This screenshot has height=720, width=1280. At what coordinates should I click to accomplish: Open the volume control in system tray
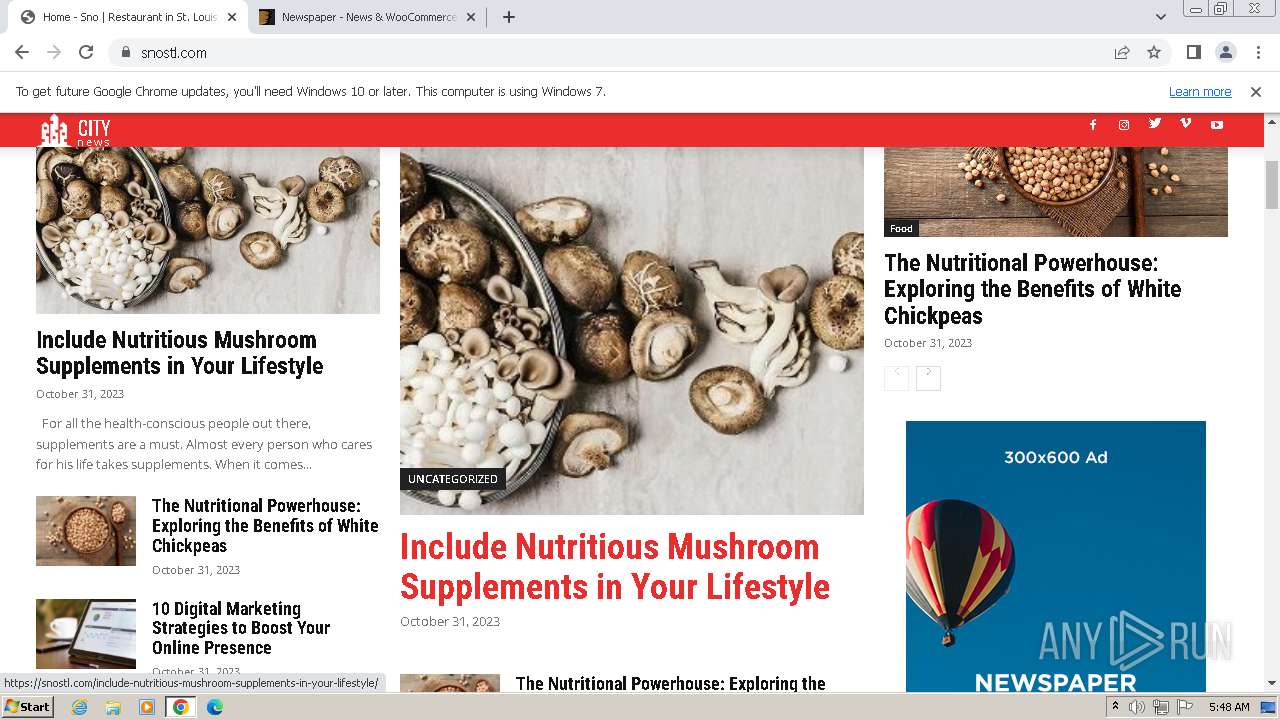1137,707
